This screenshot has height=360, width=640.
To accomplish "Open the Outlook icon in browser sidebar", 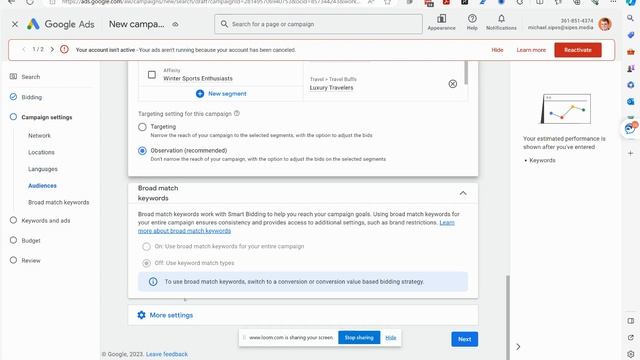I will coord(631,102).
